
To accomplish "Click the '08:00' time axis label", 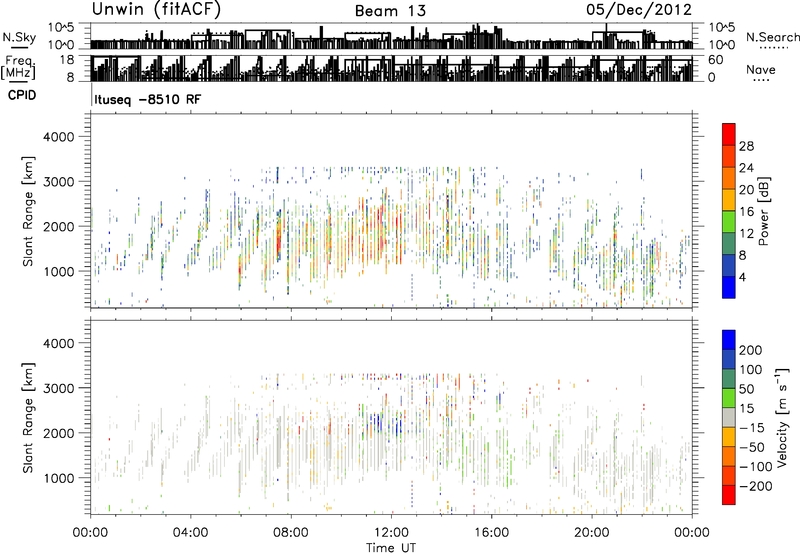I will [x=291, y=533].
